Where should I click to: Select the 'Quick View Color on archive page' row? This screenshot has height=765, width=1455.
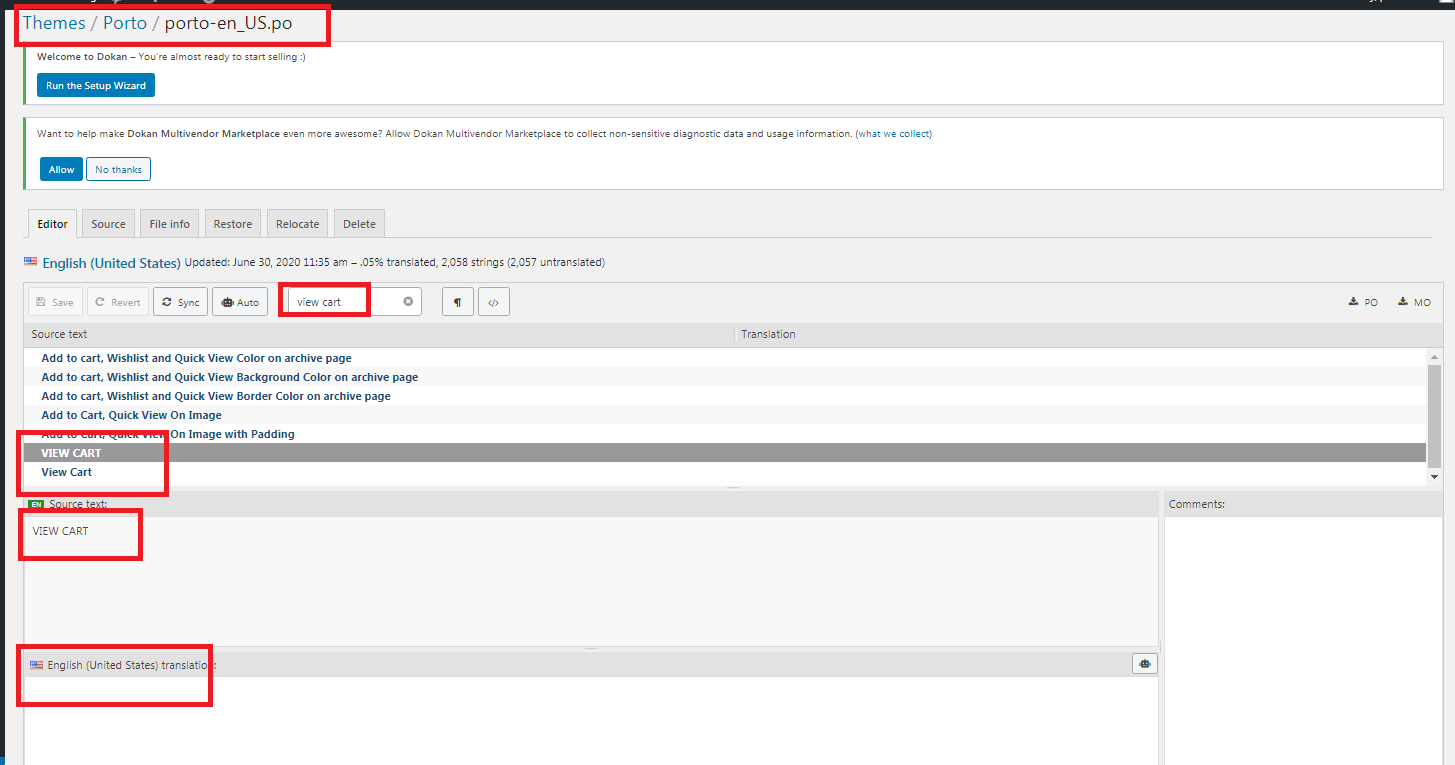click(725, 358)
